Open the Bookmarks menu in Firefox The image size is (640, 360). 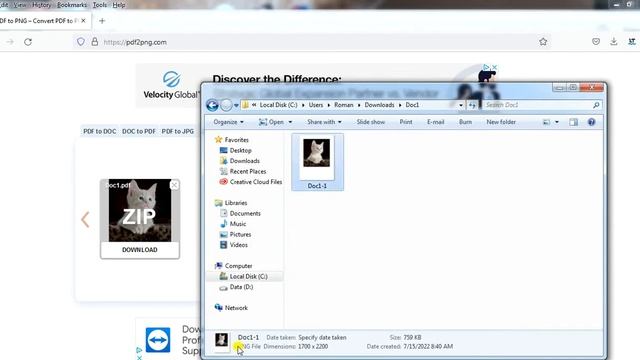tap(72, 5)
